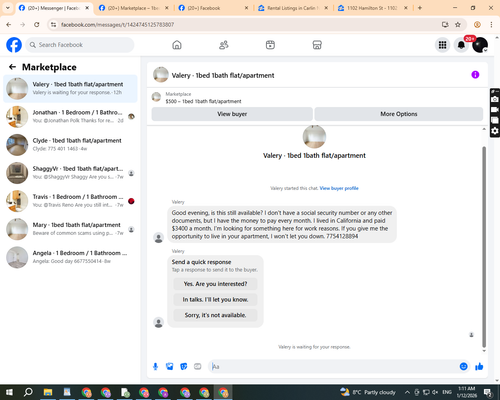This screenshot has width=500, height=400.
Task: Open the Facebook Home feed icon
Action: 177,45
